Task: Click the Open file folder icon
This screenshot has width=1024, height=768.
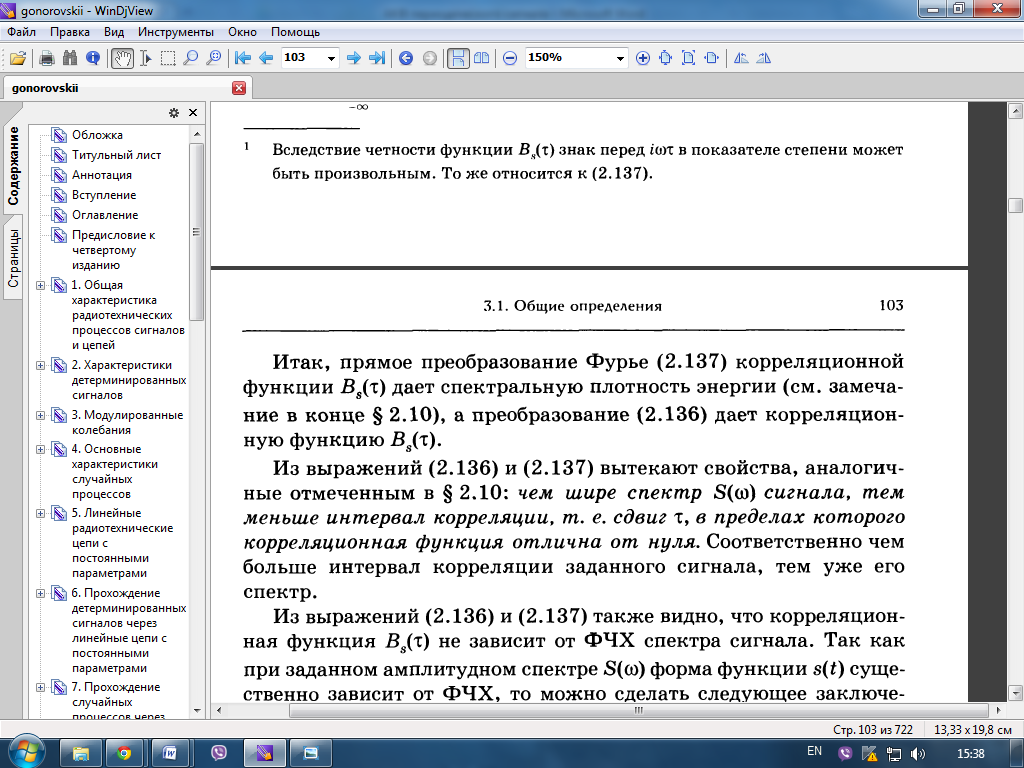Action: tap(18, 58)
